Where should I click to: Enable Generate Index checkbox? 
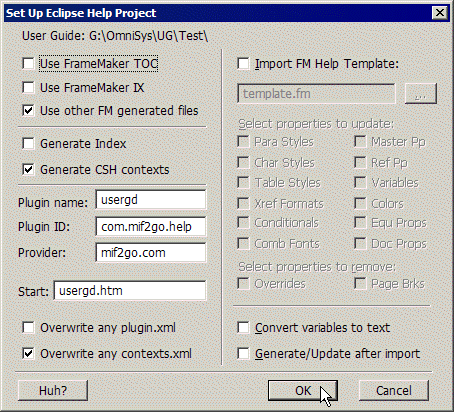coord(28,144)
